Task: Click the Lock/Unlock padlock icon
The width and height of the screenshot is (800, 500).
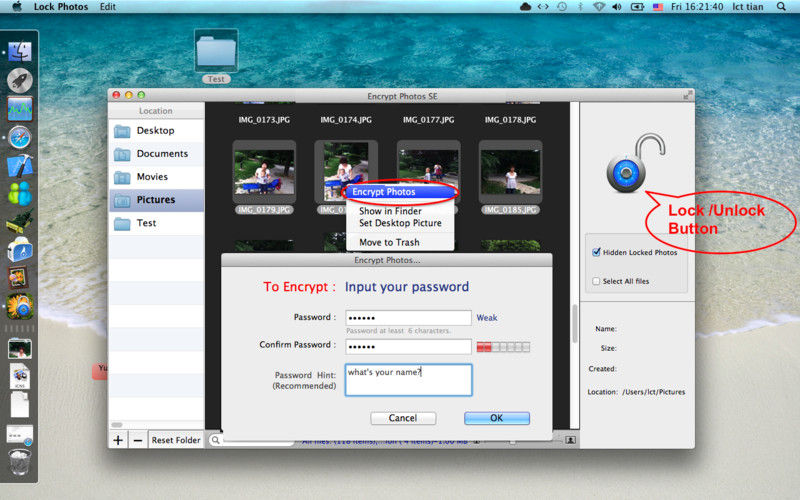Action: coord(635,163)
